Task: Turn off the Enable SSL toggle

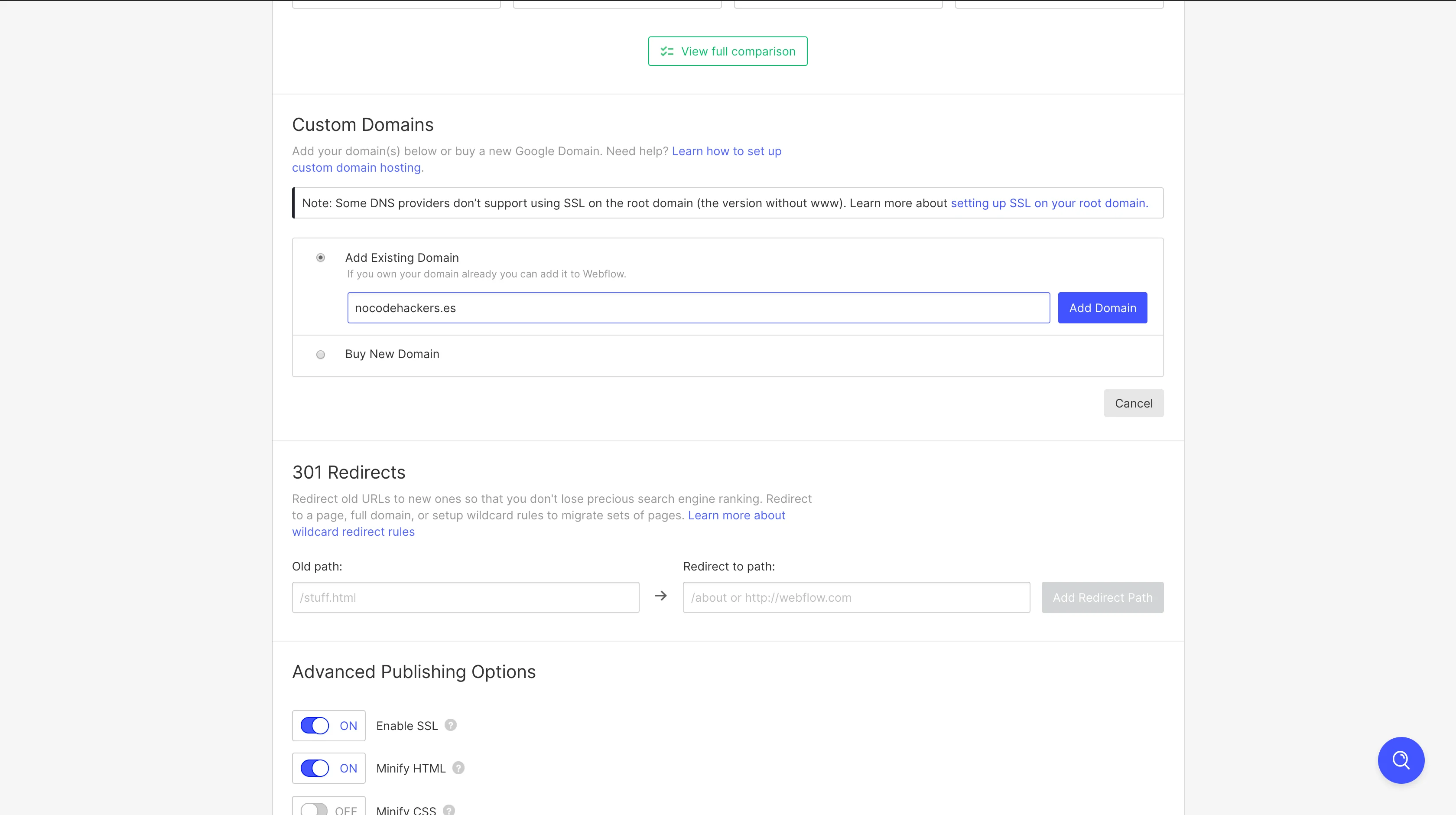Action: coord(315,726)
